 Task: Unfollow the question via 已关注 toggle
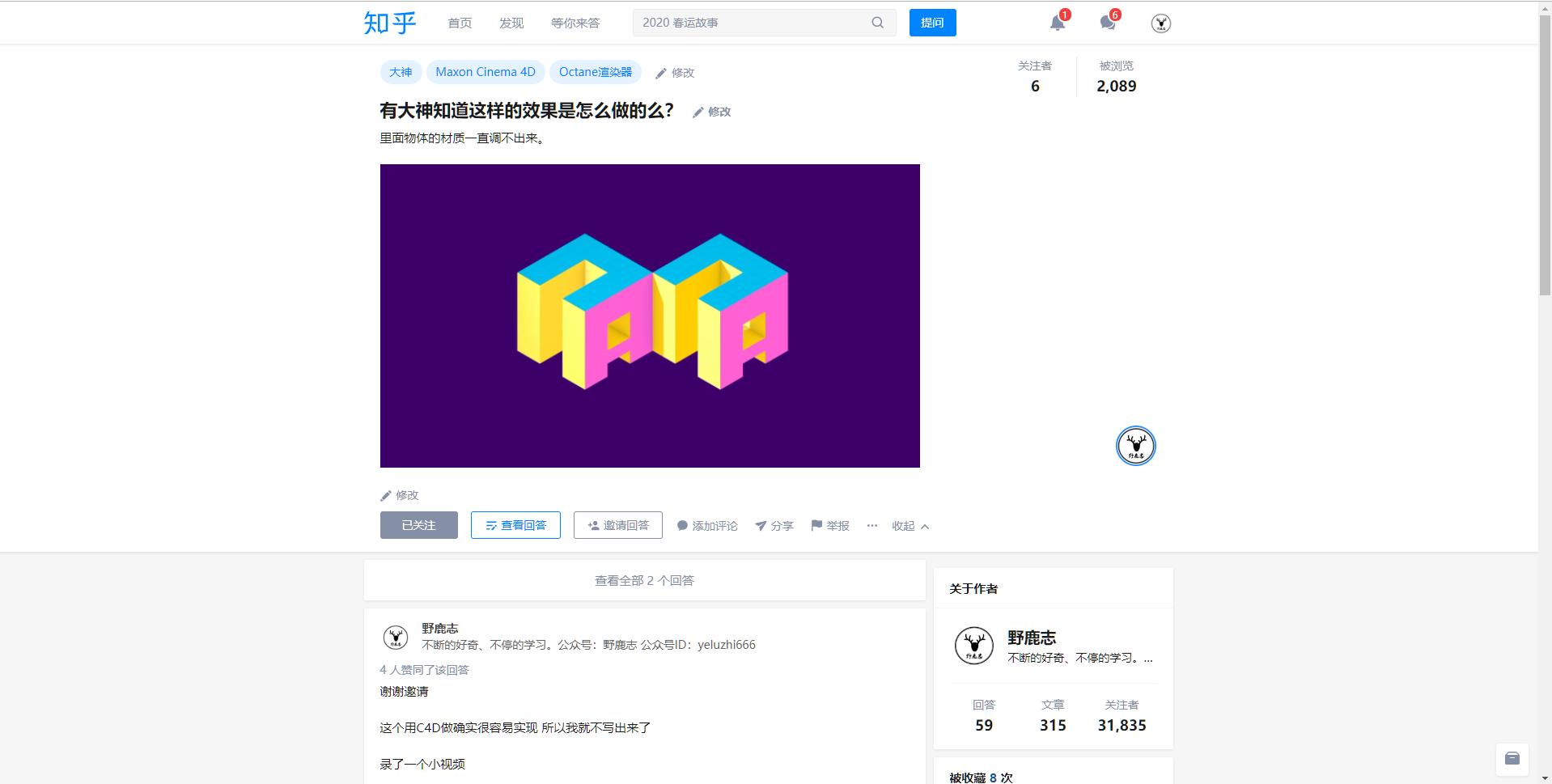coord(418,524)
